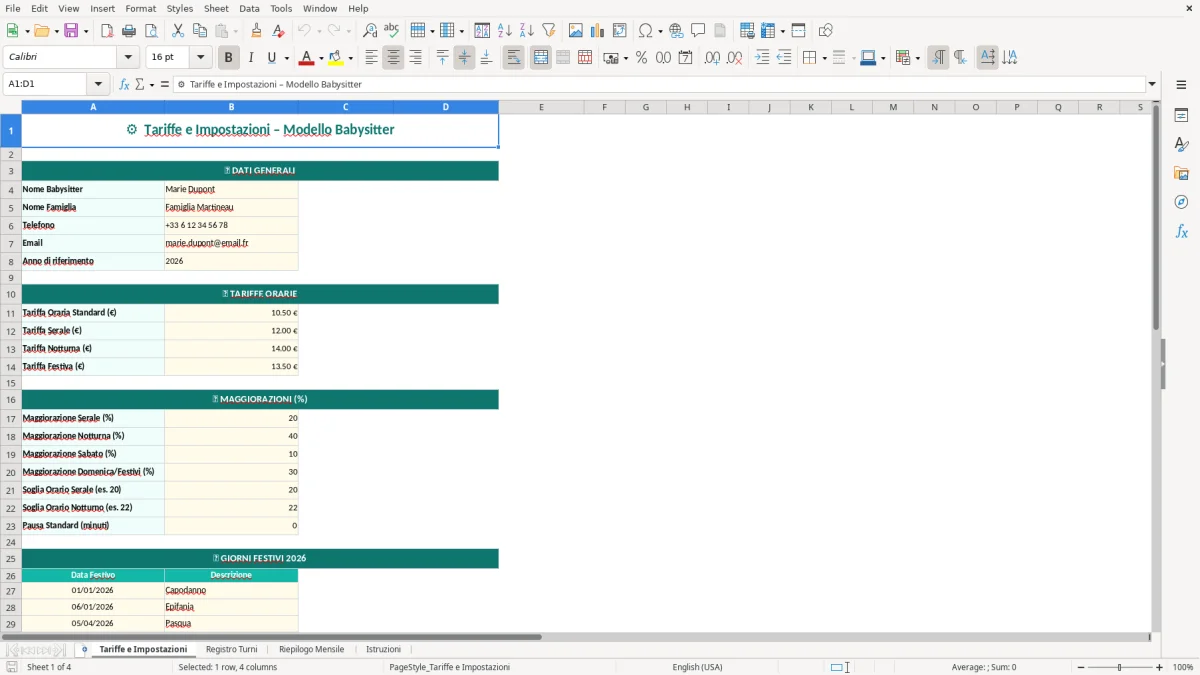
Task: Sort ascending A to Z
Action: (505, 31)
